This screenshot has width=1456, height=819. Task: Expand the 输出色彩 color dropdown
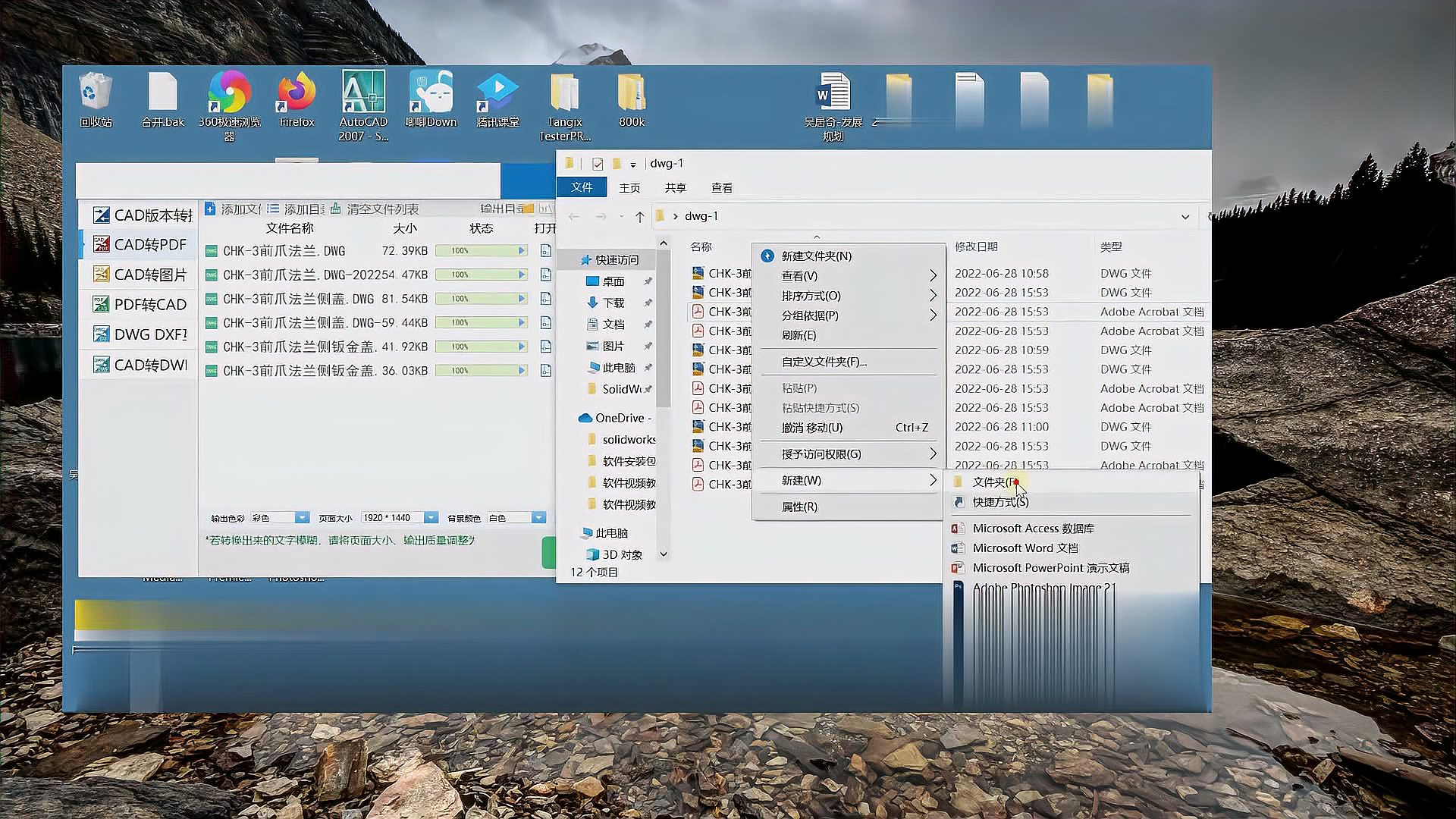[x=302, y=517]
